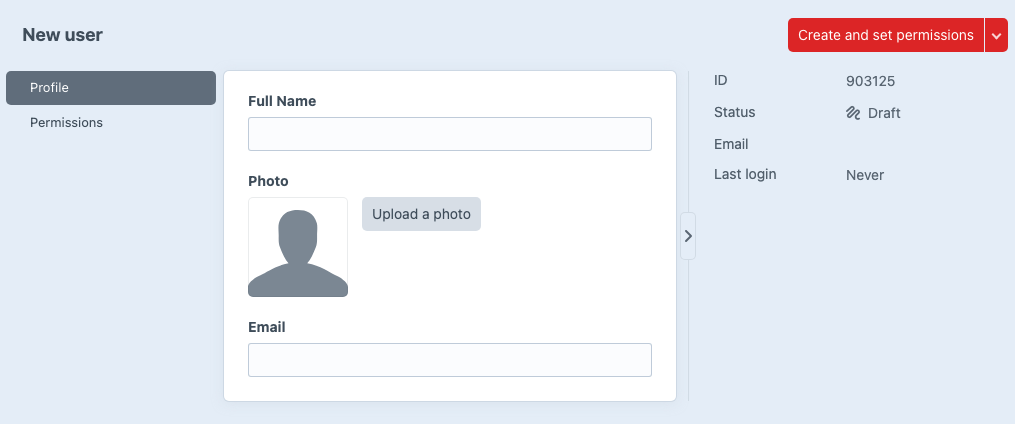Collapse the right details sidebar chevron
Viewport: 1015px width, 424px height.
coord(688,236)
